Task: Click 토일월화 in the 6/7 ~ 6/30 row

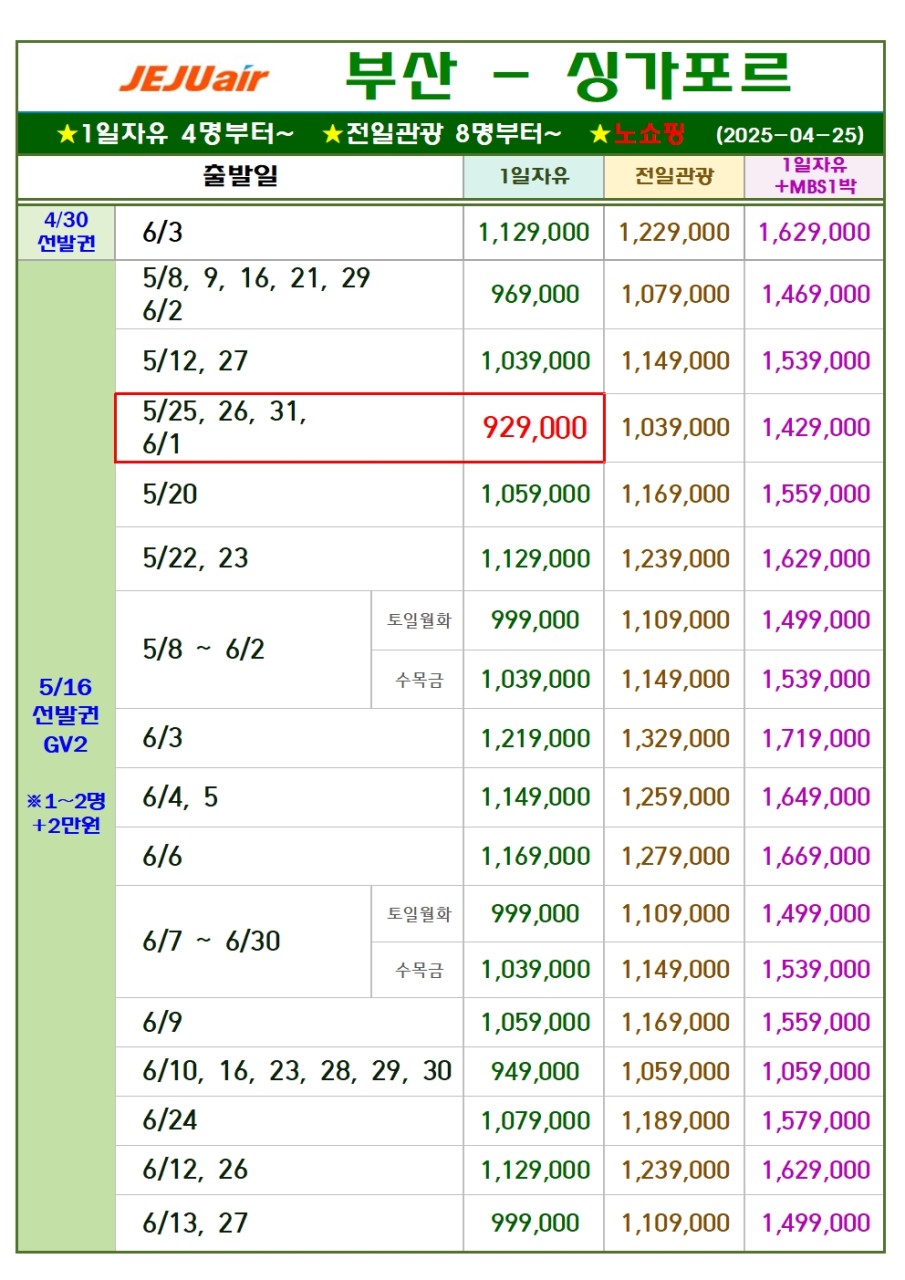Action: 419,914
